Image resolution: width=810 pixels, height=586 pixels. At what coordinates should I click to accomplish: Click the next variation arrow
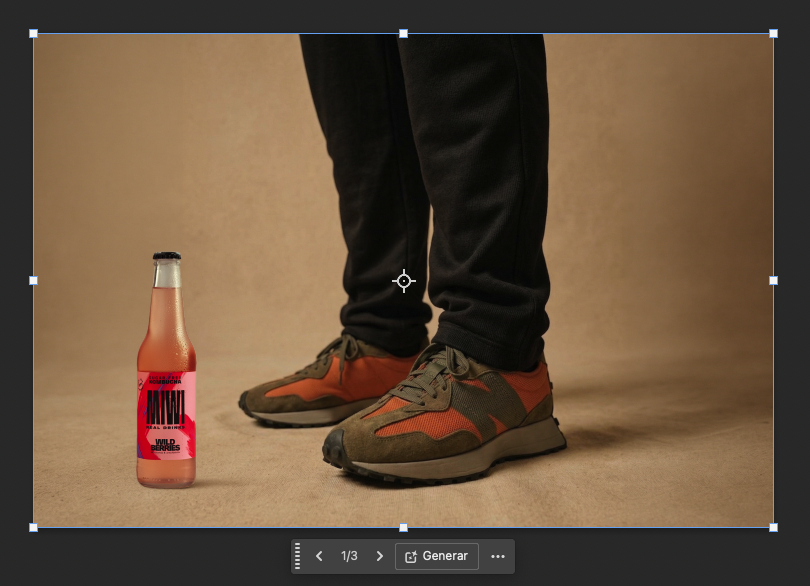(379, 556)
